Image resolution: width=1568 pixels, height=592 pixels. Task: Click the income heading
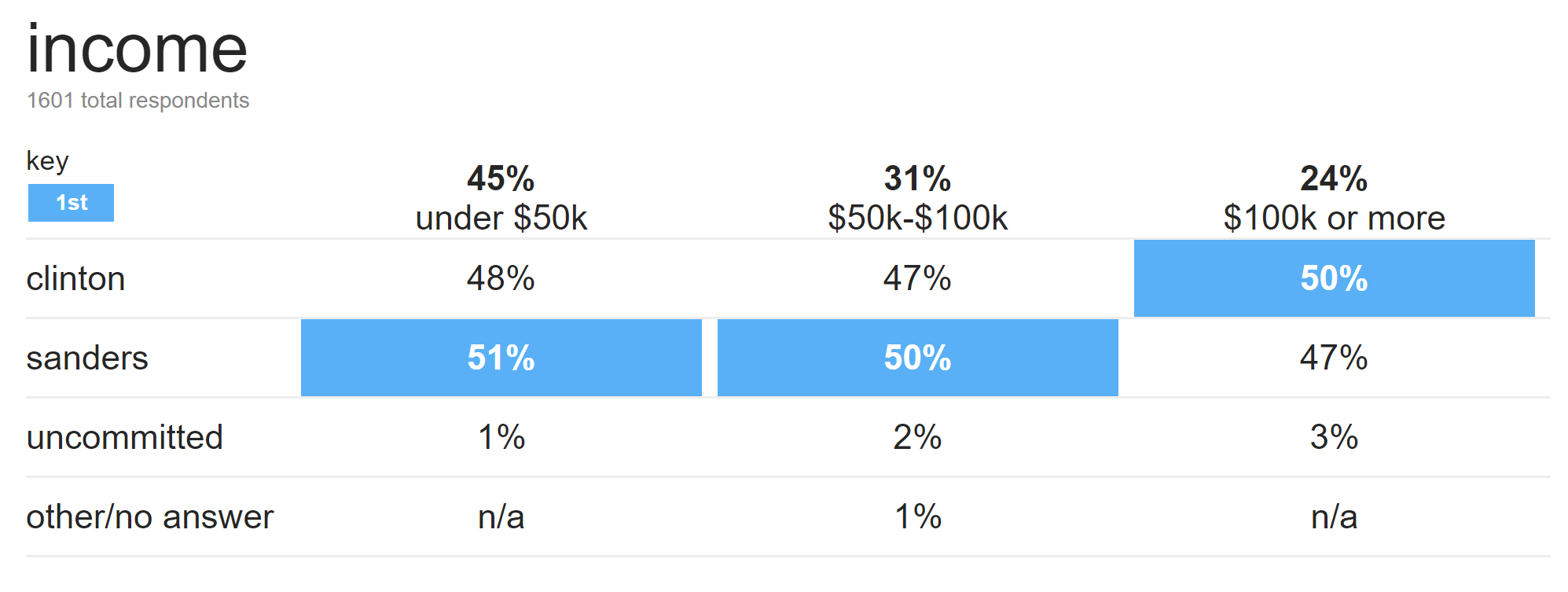(x=137, y=49)
